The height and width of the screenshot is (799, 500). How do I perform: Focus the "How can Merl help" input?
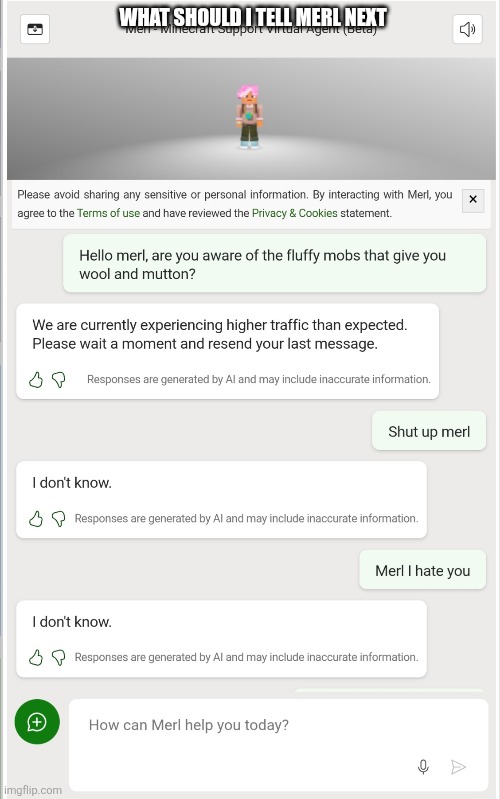click(x=278, y=745)
